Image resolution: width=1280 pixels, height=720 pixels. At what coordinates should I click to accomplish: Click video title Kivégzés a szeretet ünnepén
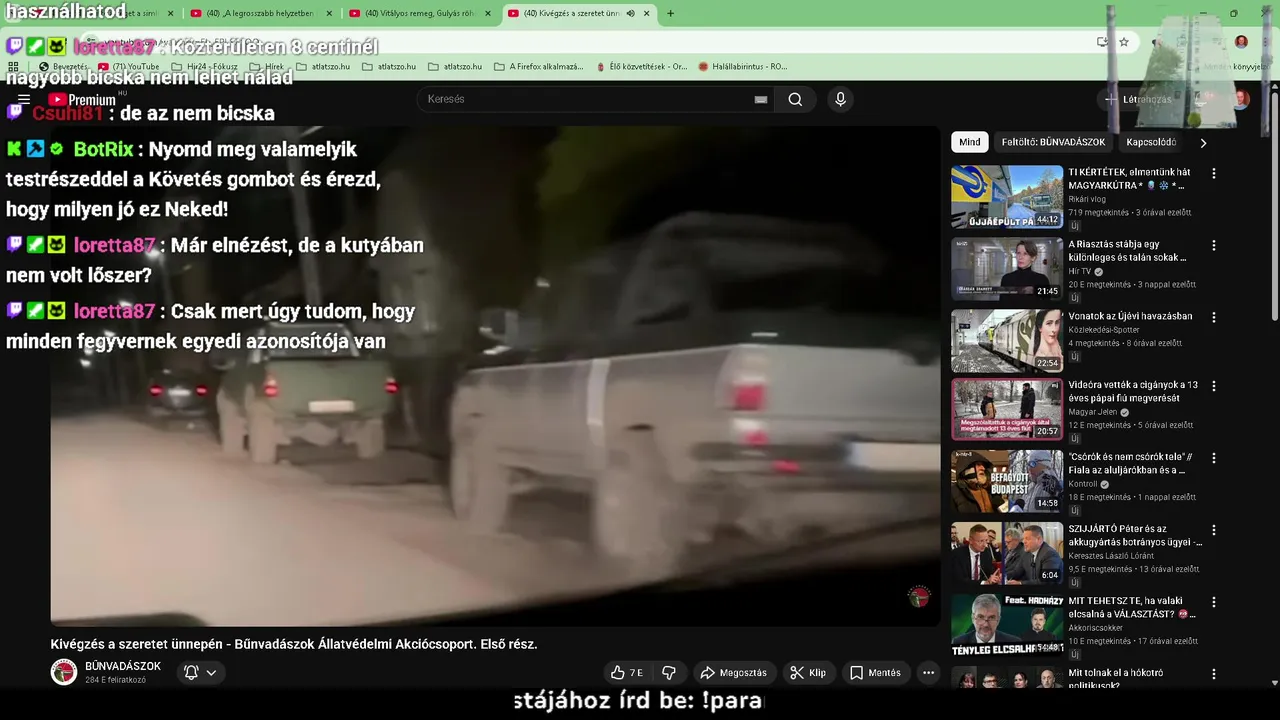294,644
